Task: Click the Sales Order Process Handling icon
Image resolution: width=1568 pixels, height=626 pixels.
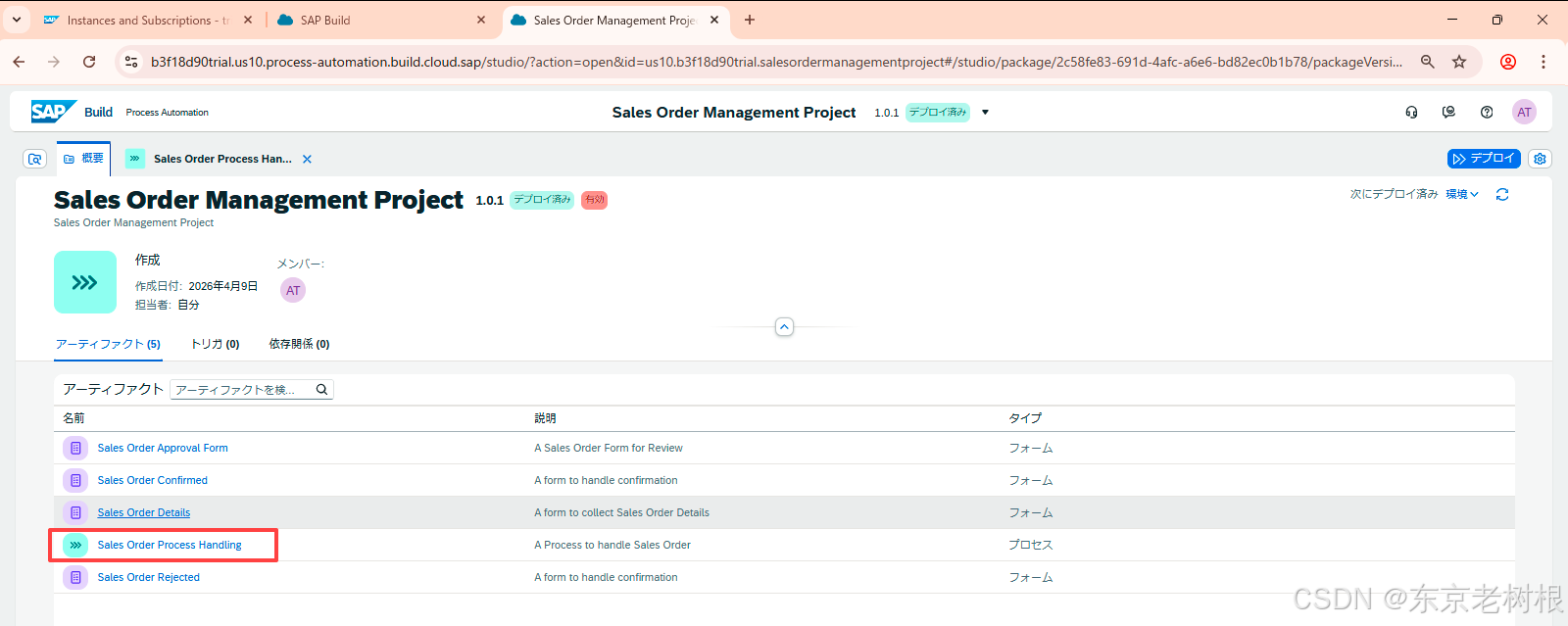Action: (x=75, y=545)
